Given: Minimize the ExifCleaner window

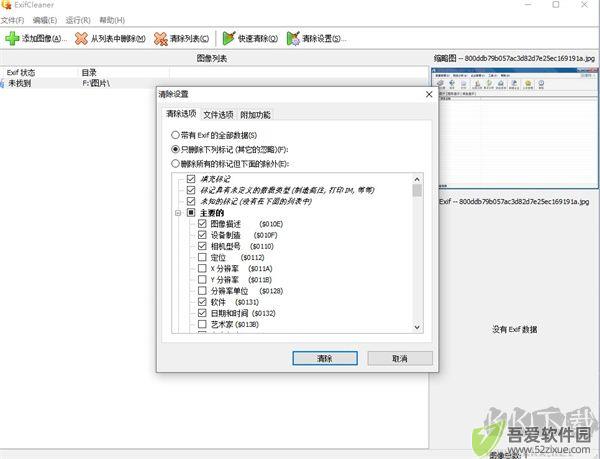Looking at the screenshot, I should (x=528, y=5).
